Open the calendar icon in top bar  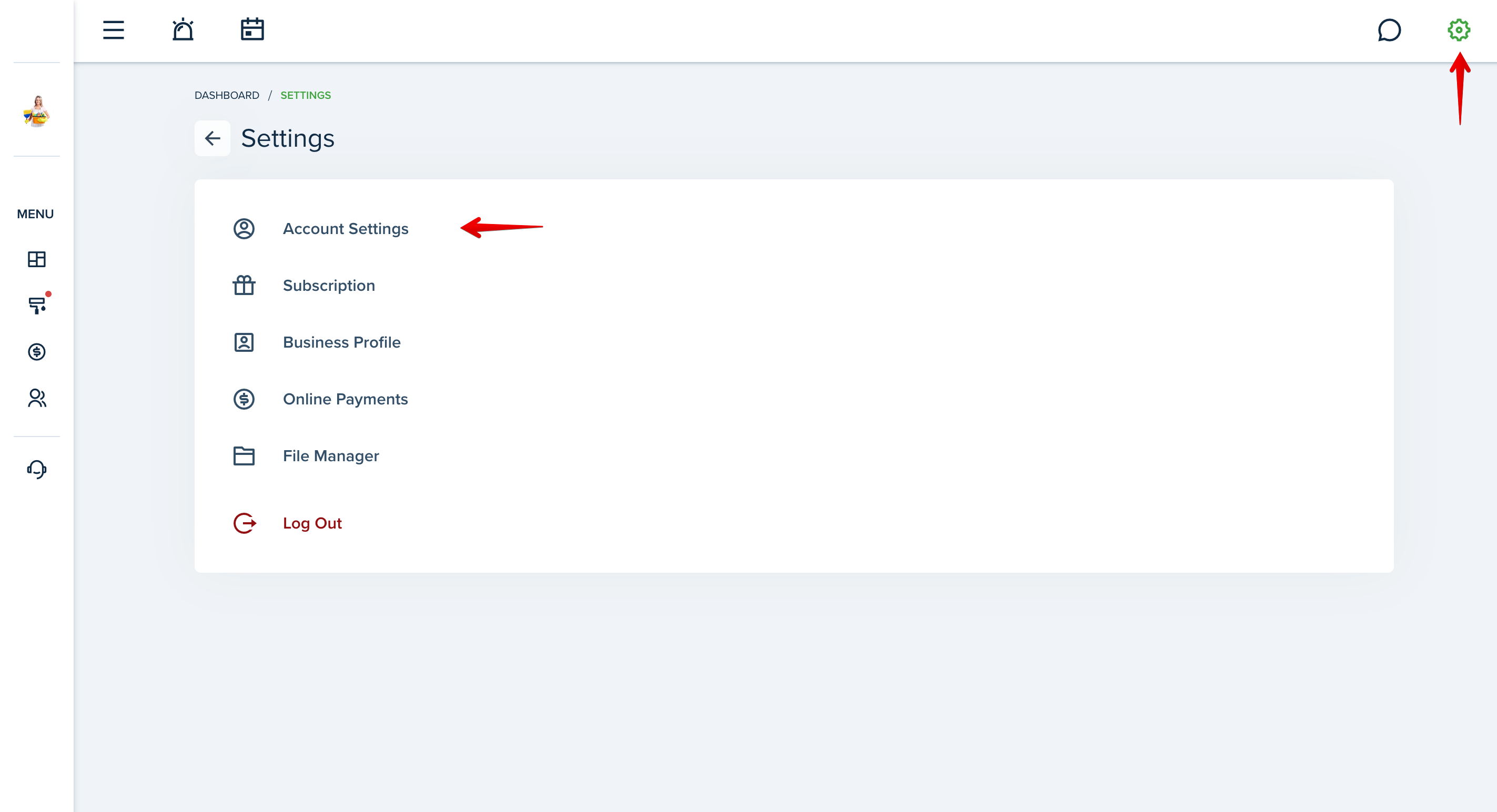click(252, 29)
